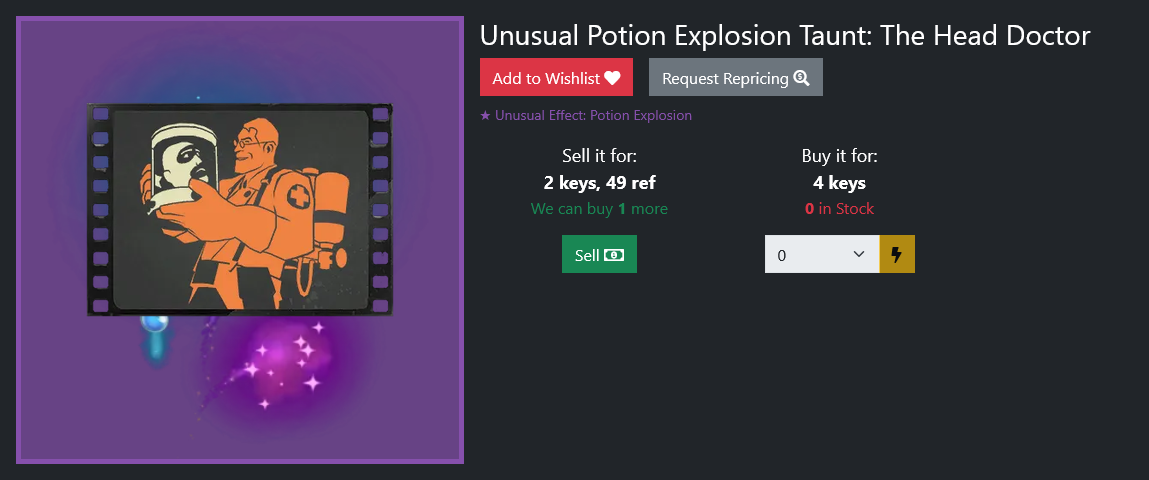
Task: Click the lightning bolt quick-buy button
Action: tap(897, 254)
